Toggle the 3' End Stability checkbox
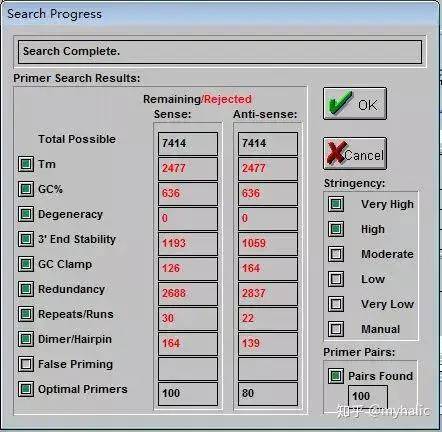 click(x=26, y=239)
